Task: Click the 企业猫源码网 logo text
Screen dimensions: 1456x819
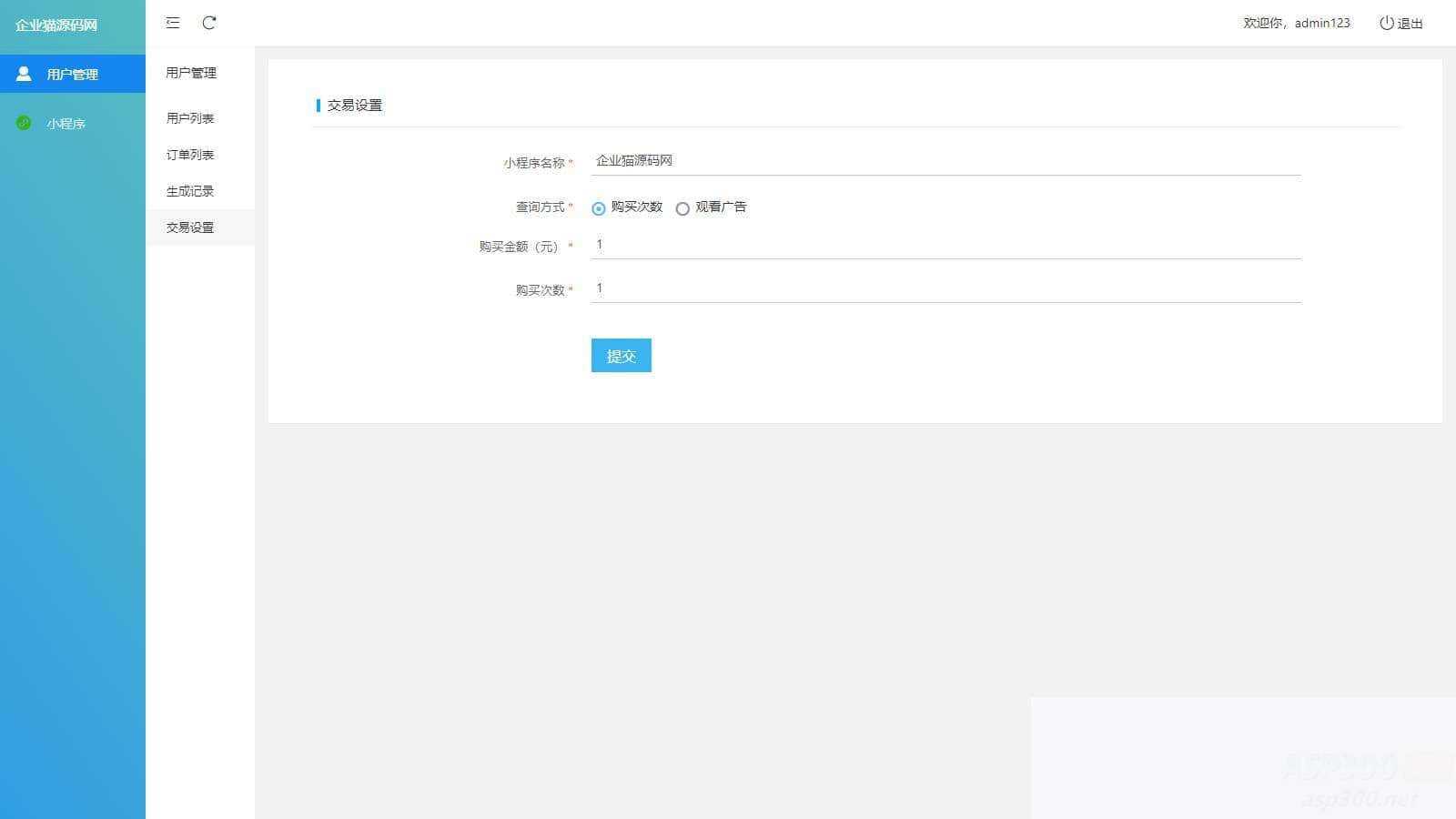Action: point(56,26)
